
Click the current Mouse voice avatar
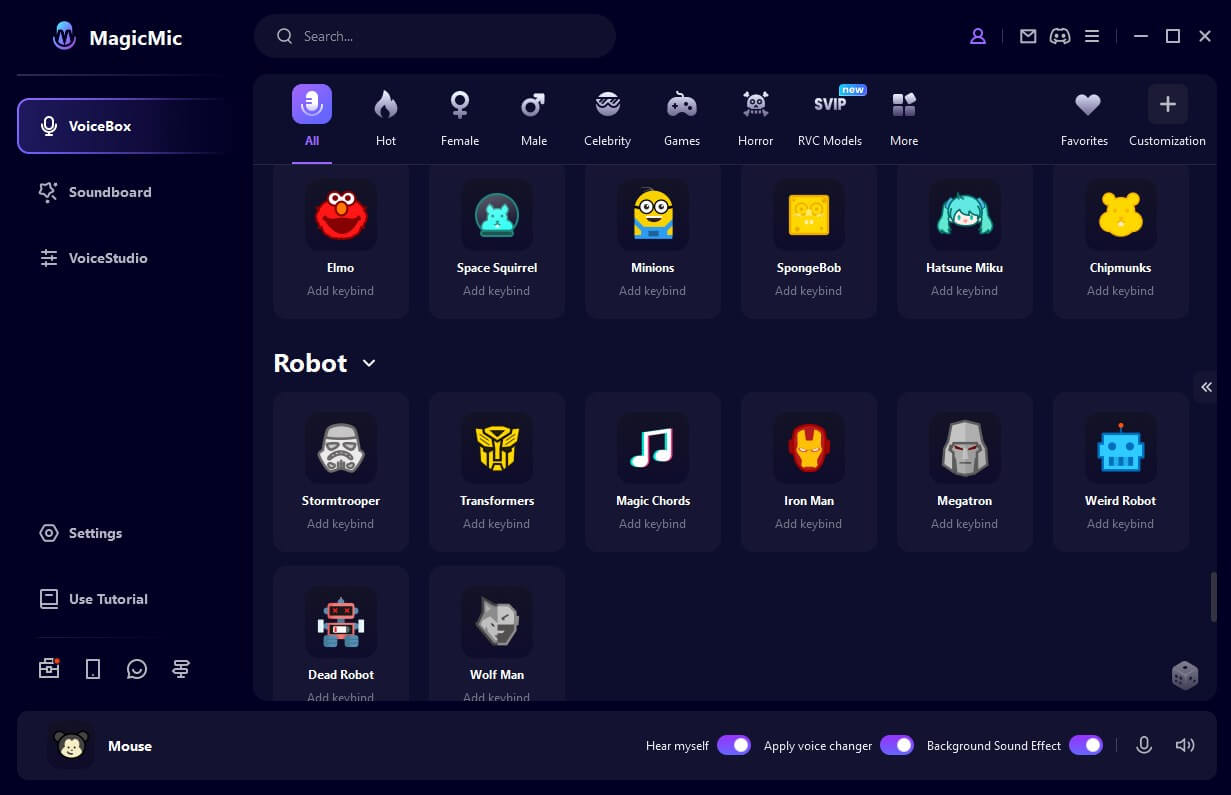point(71,746)
